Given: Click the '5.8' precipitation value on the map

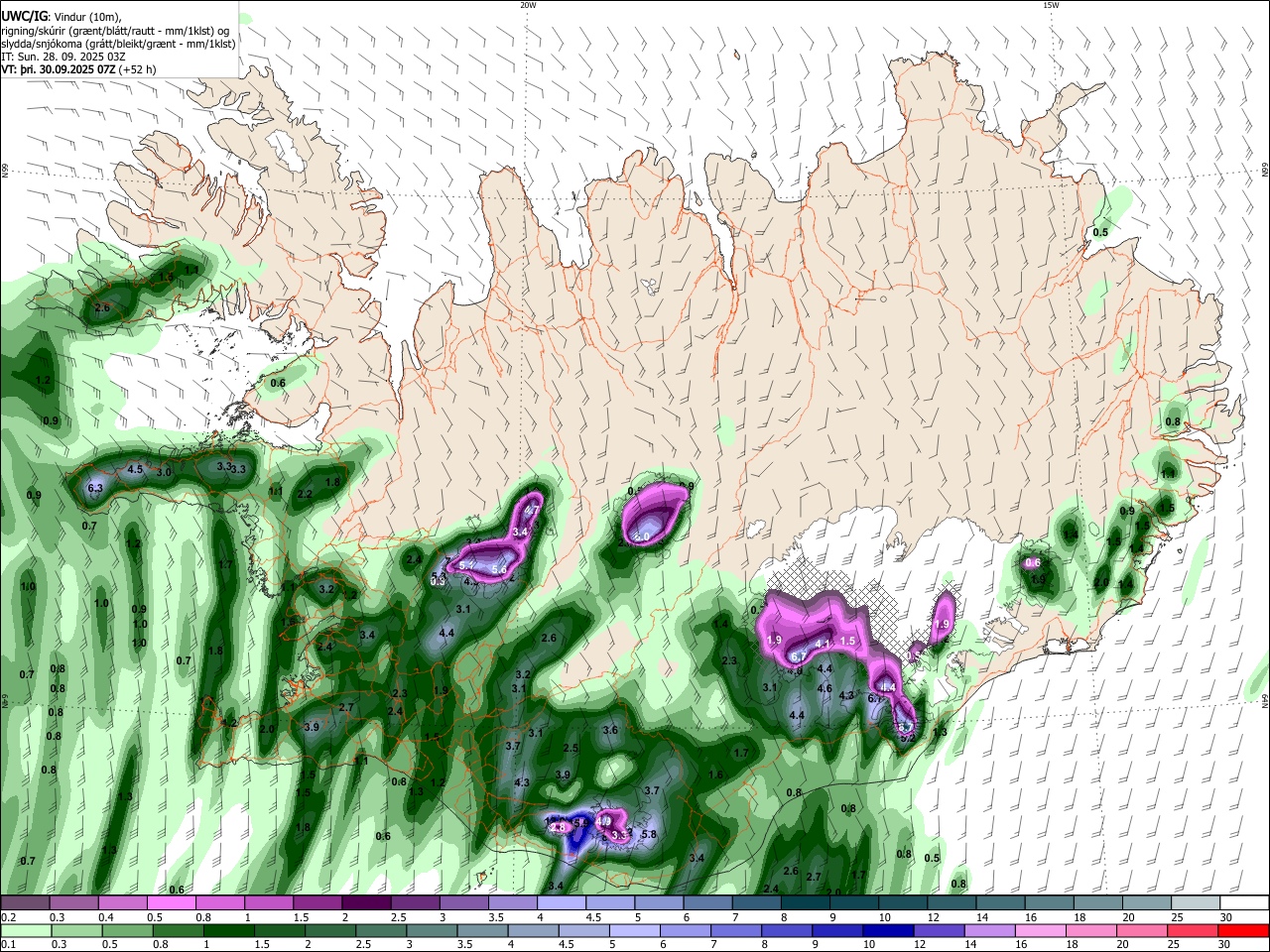Looking at the screenshot, I should [x=649, y=835].
